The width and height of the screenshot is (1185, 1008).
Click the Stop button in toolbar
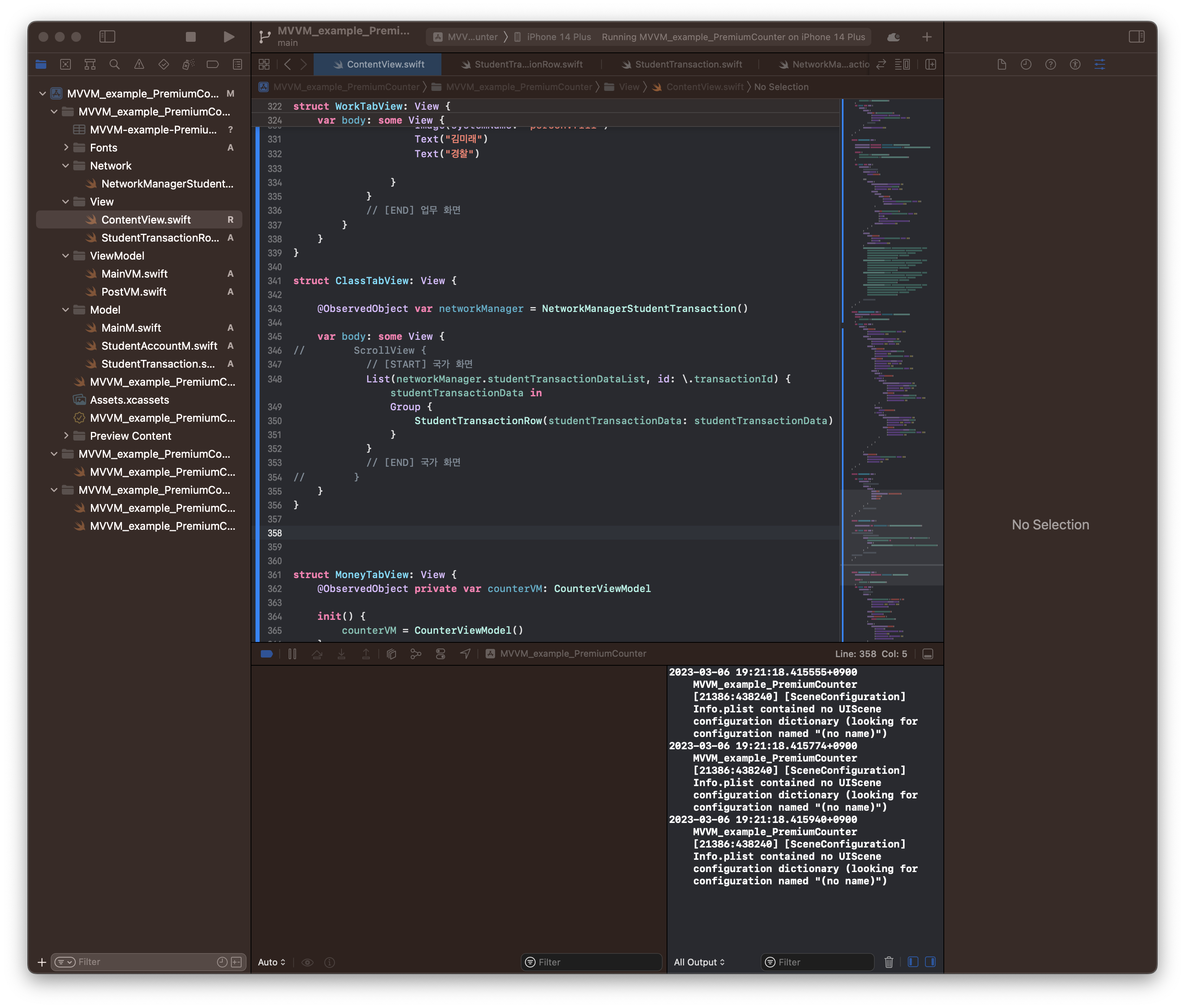coord(191,36)
